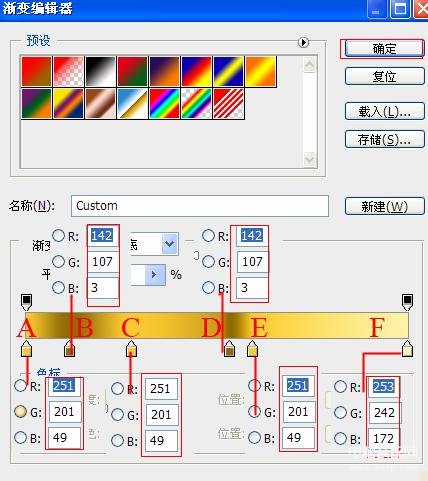The image size is (428, 481).
Task: Choose the rainbow spectrum gradient preset
Action: 165,104
